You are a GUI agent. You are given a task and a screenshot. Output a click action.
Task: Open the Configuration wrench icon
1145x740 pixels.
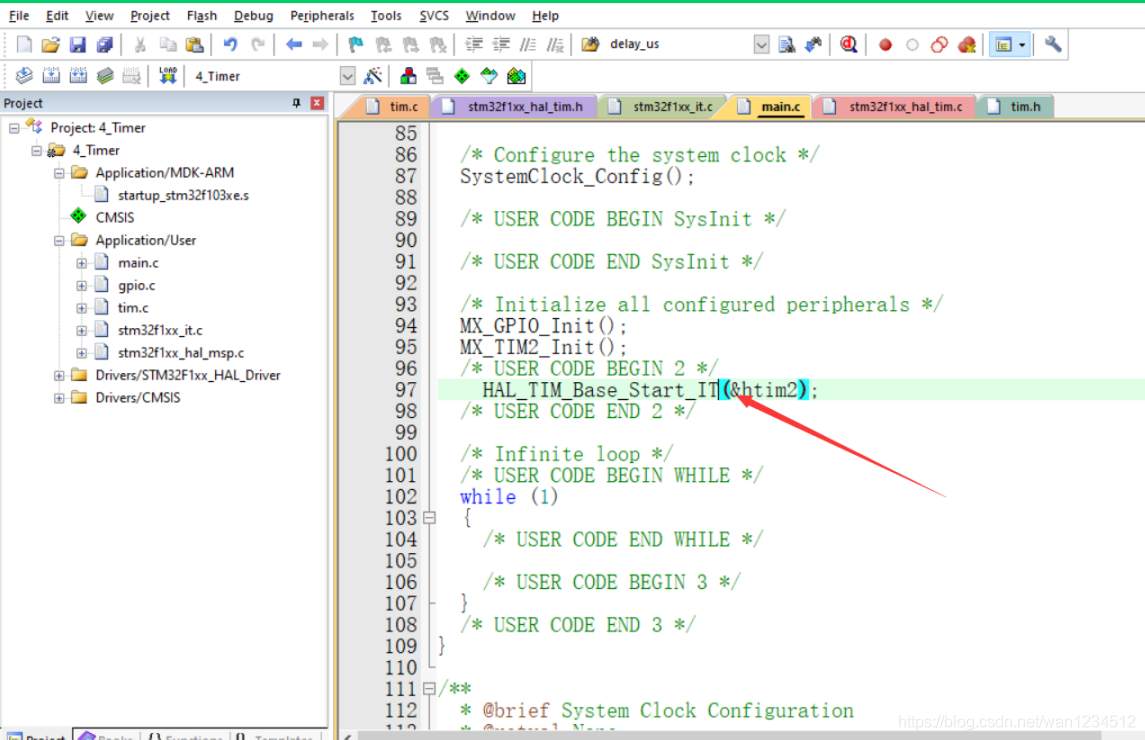coord(1052,44)
